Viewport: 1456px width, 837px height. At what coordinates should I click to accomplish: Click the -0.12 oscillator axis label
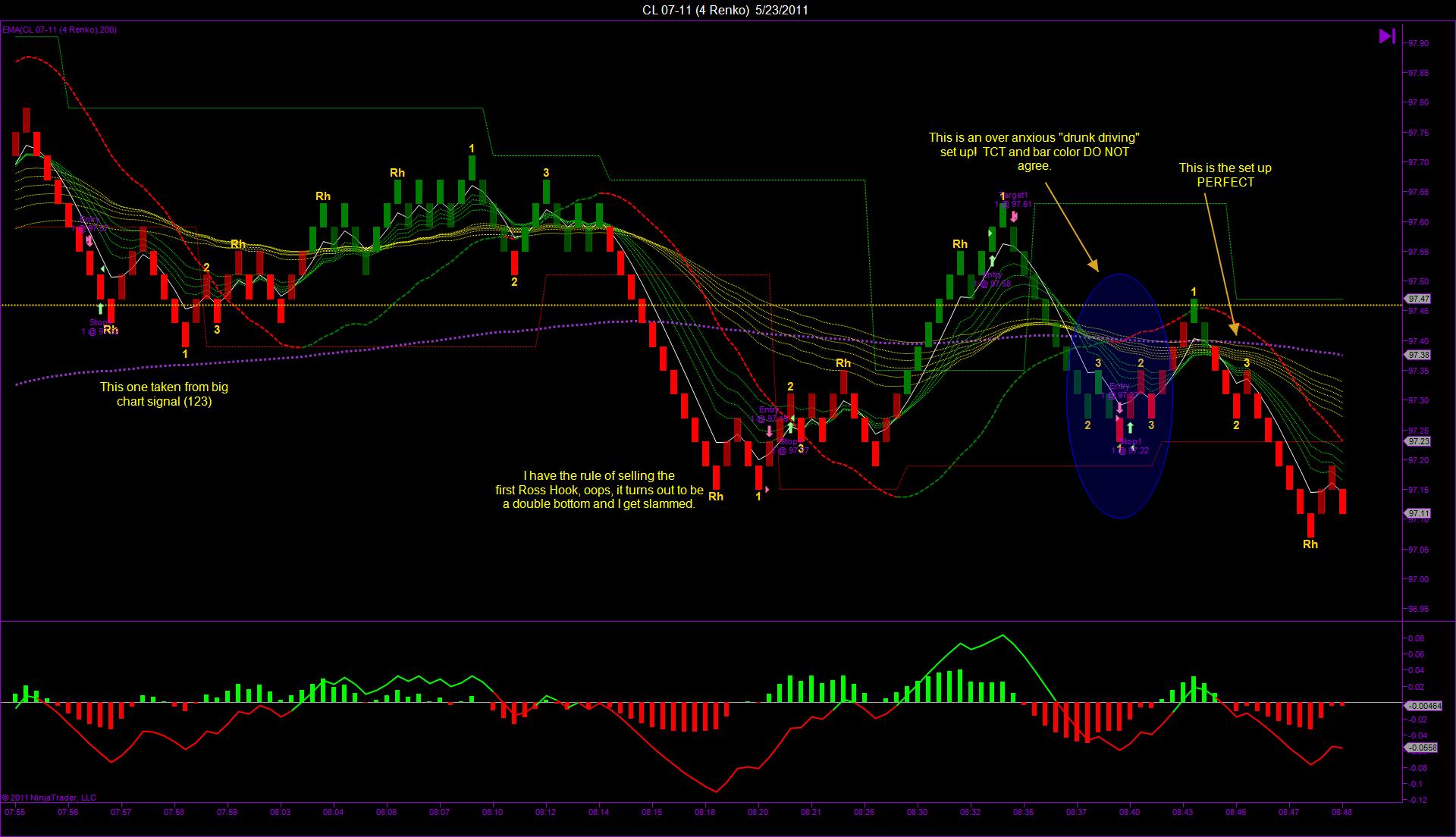click(x=1418, y=800)
